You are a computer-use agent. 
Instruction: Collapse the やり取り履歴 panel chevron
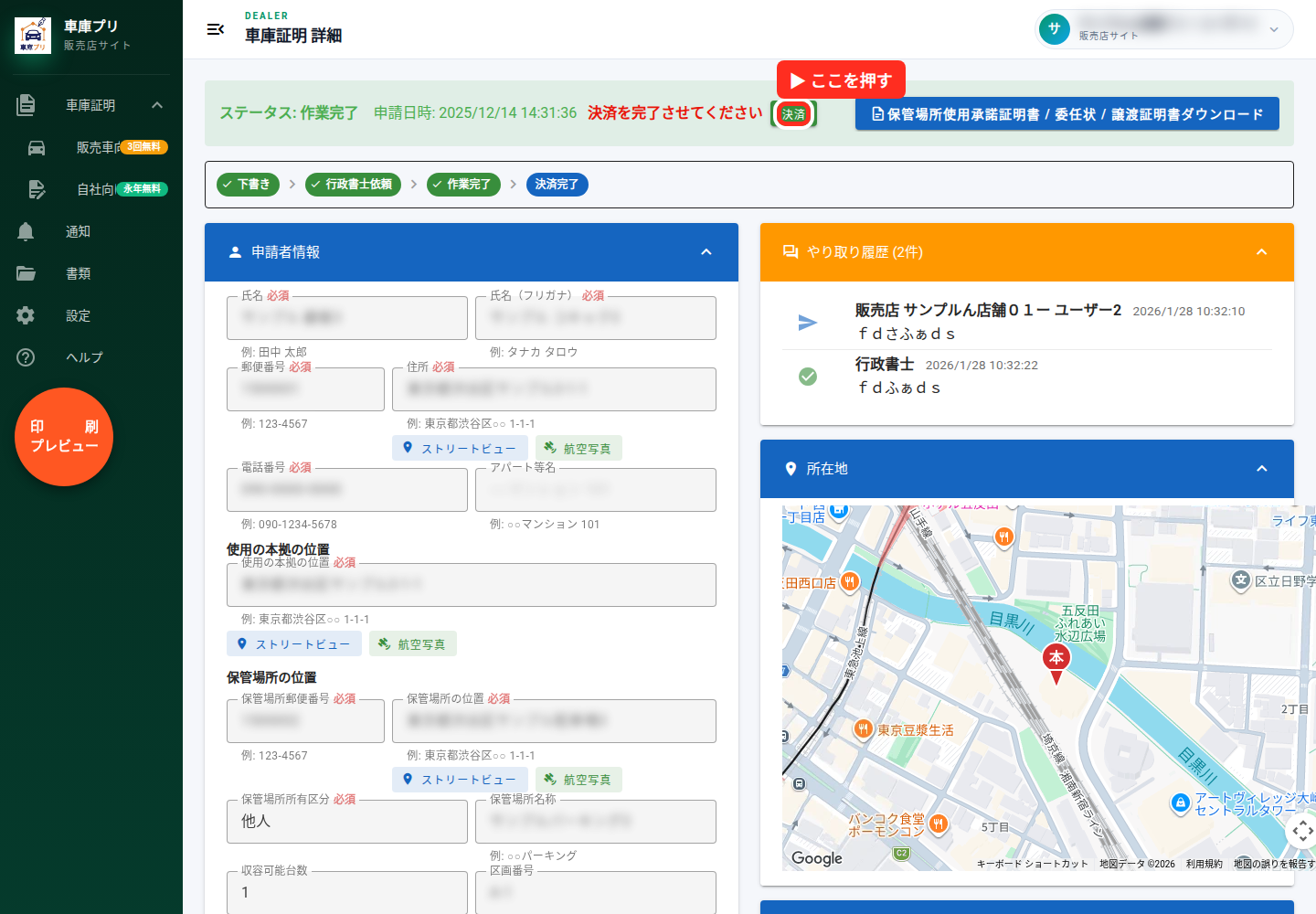[x=1262, y=252]
